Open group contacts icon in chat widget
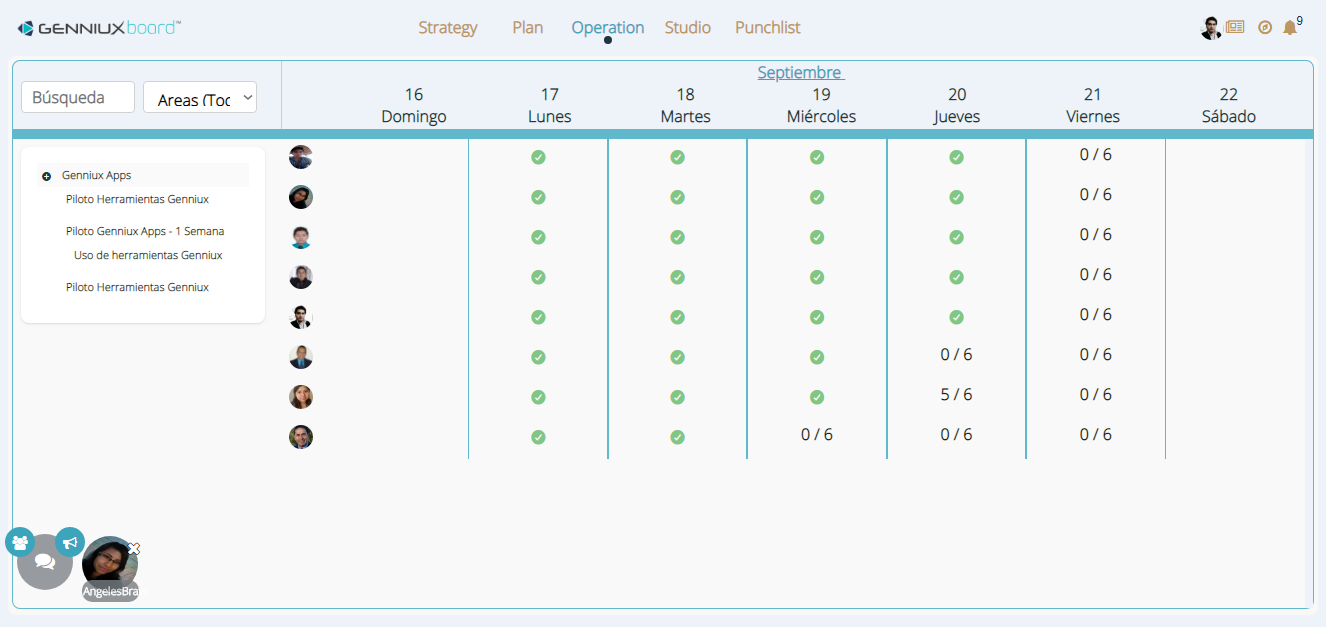Image resolution: width=1326 pixels, height=627 pixels. pos(20,542)
